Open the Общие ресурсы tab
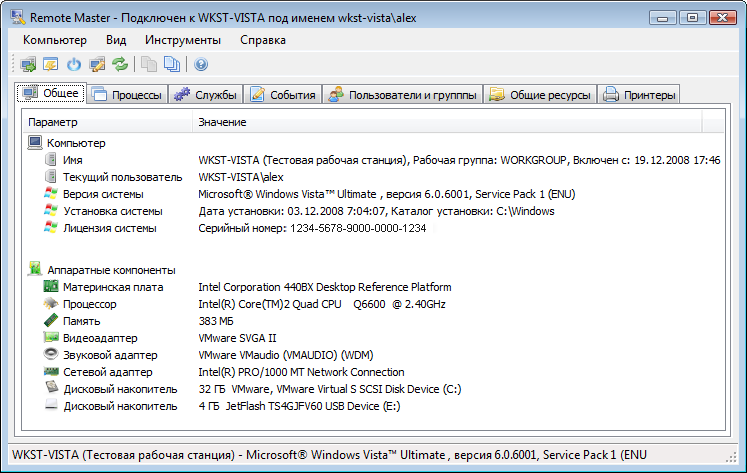 tap(540, 94)
